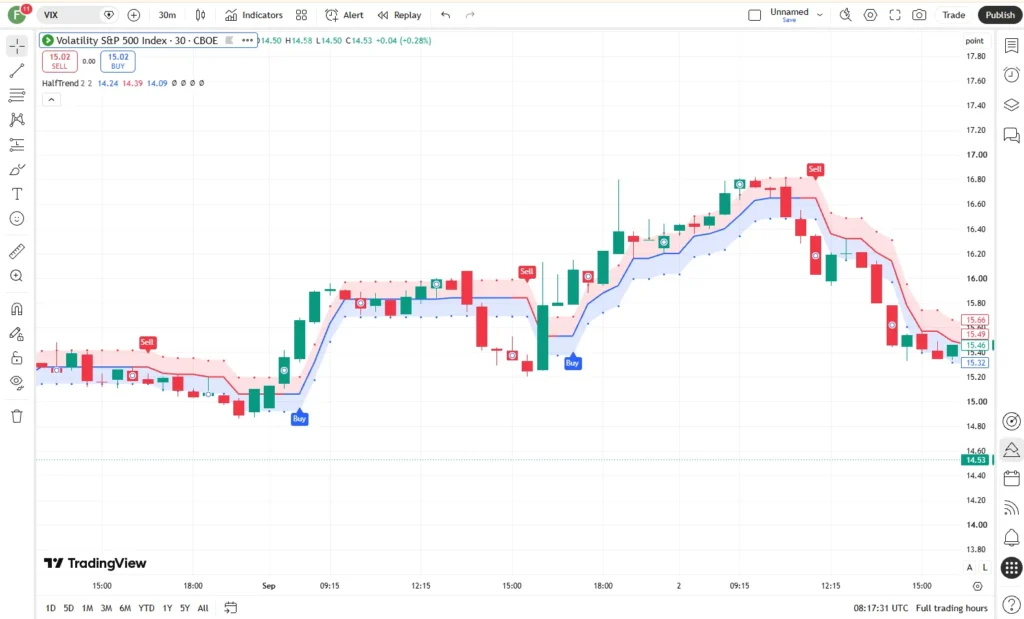Screen dimensions: 1024x619
Task: Toggle log scale with the L button
Action: pos(985,567)
